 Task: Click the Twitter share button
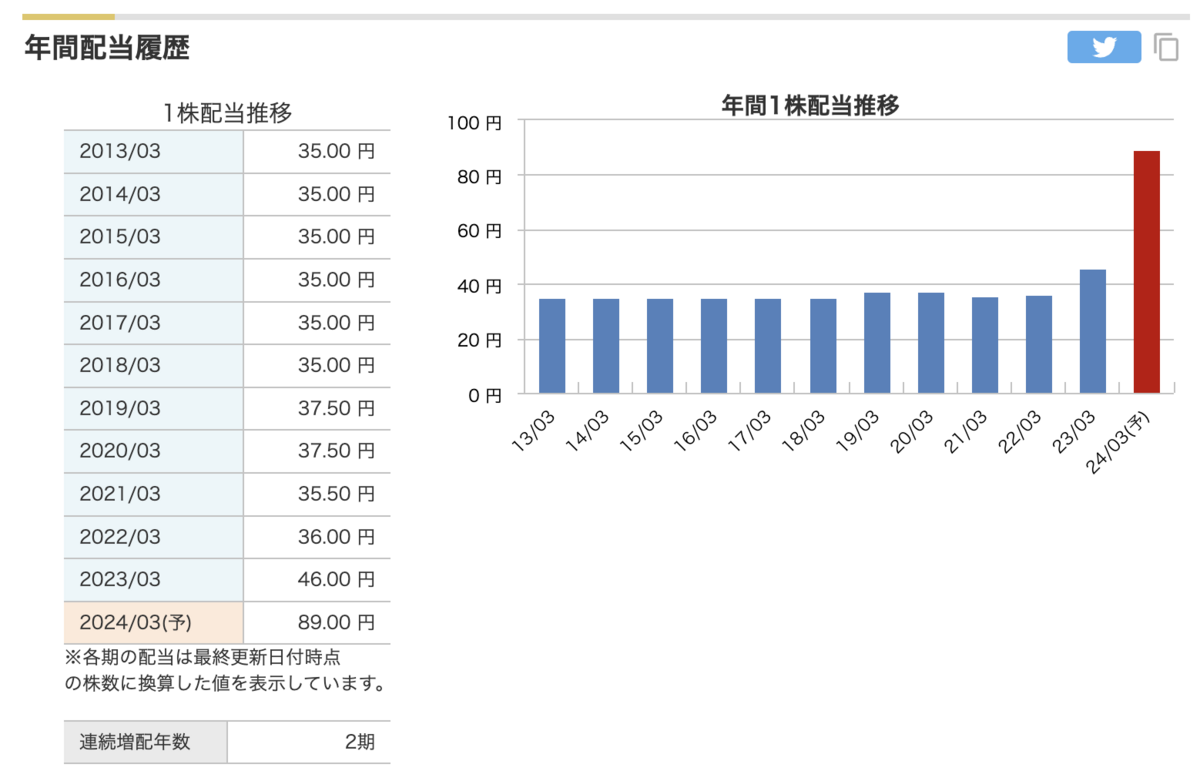(x=1104, y=47)
